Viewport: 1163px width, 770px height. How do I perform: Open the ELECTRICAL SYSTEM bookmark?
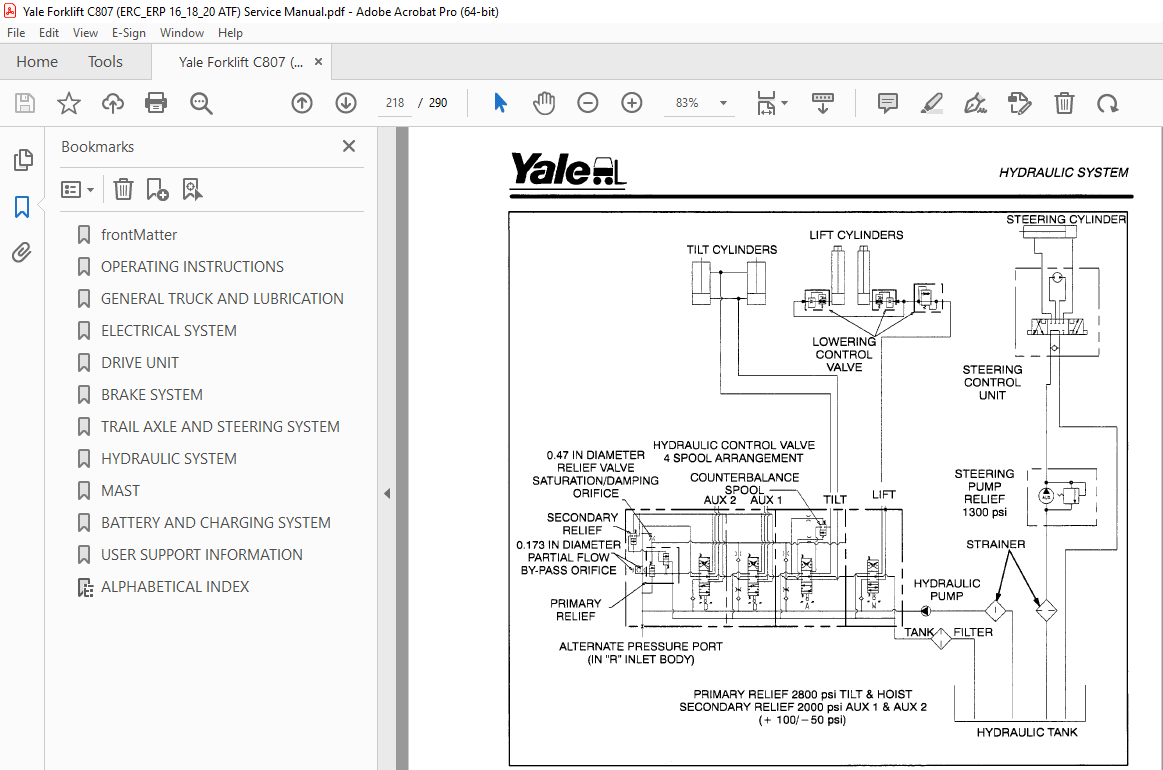(x=168, y=330)
